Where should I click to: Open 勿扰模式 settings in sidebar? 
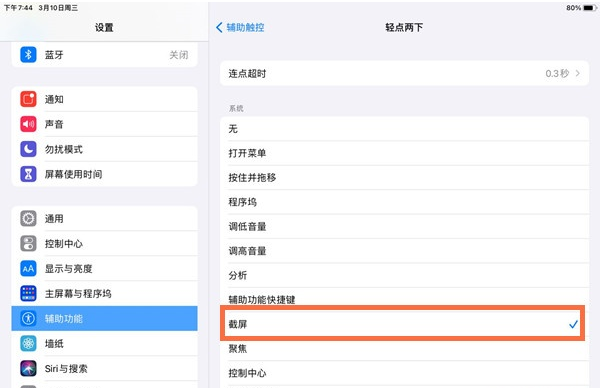(x=105, y=149)
